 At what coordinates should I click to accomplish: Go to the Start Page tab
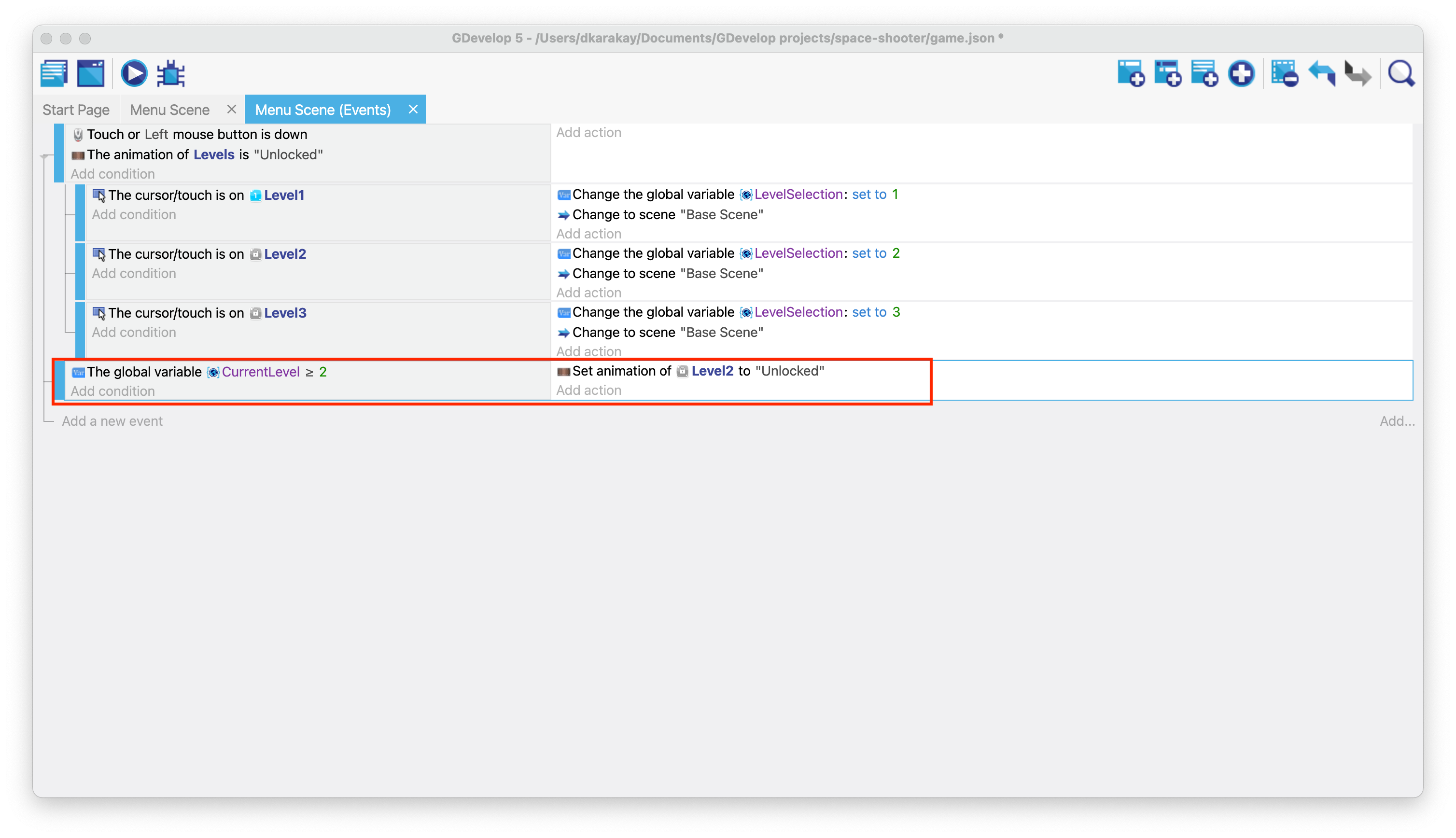pyautogui.click(x=76, y=110)
